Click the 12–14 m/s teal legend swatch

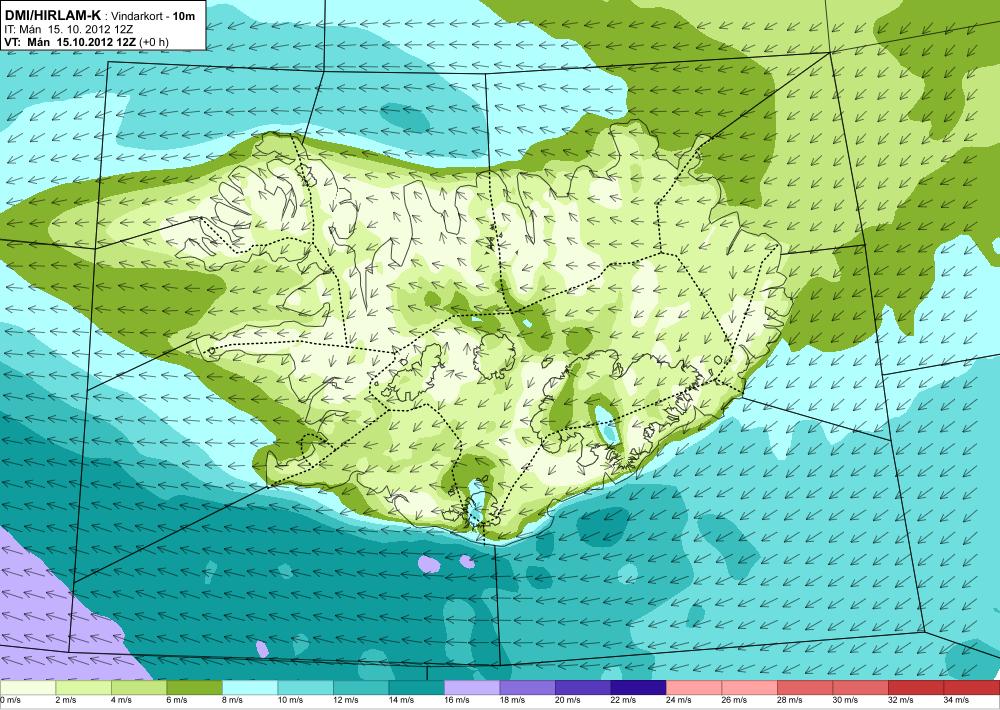point(360,688)
